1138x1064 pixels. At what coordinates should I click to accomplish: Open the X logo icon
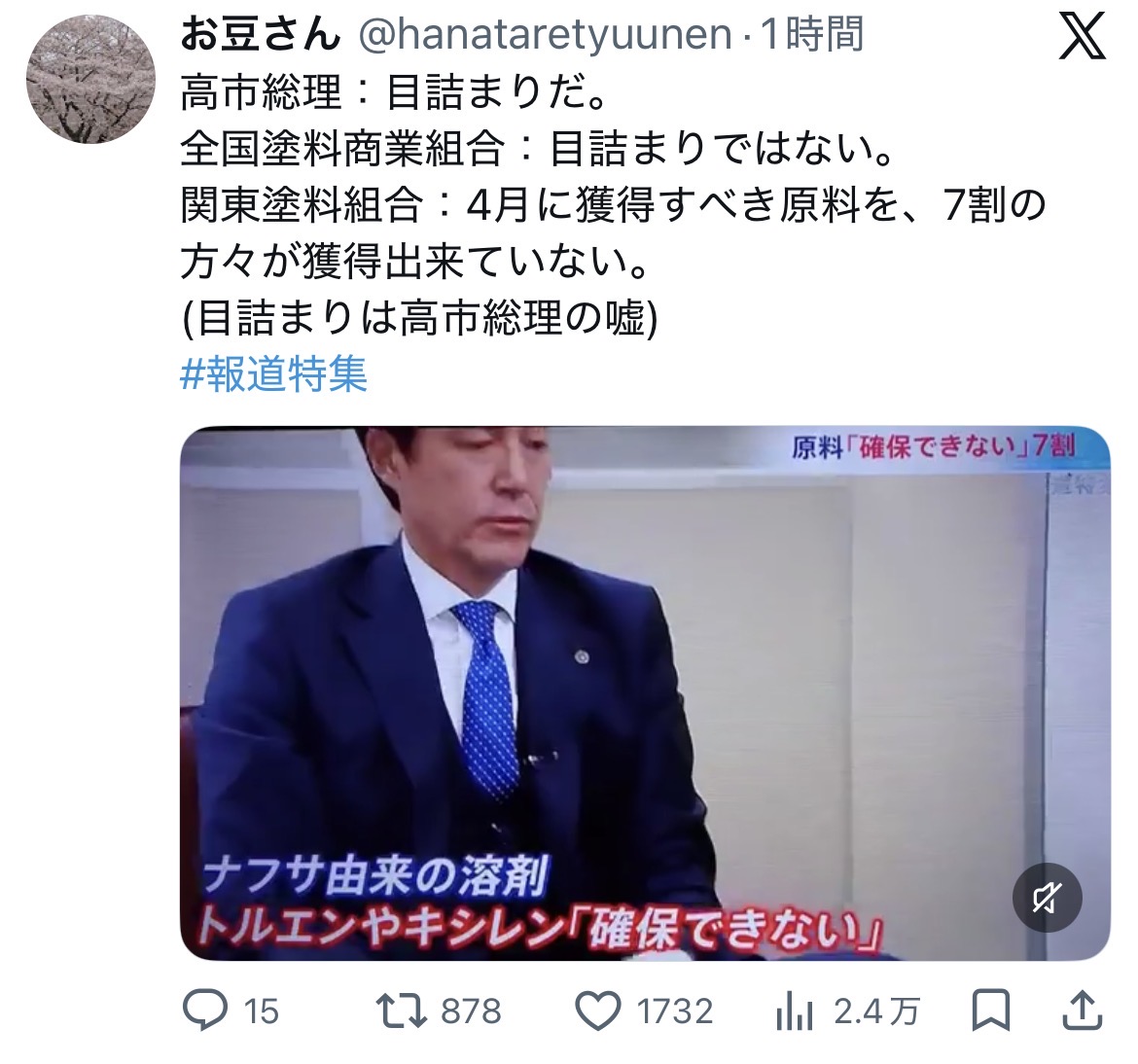pos(1083,36)
